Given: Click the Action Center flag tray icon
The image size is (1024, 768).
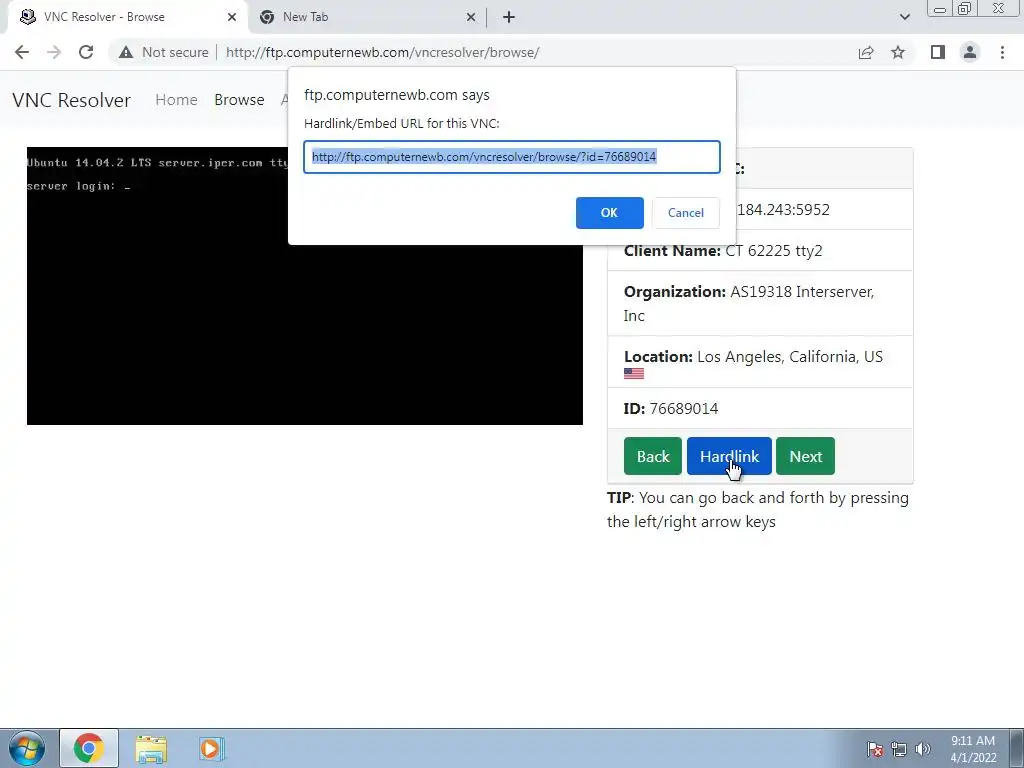Looking at the screenshot, I should 875,749.
